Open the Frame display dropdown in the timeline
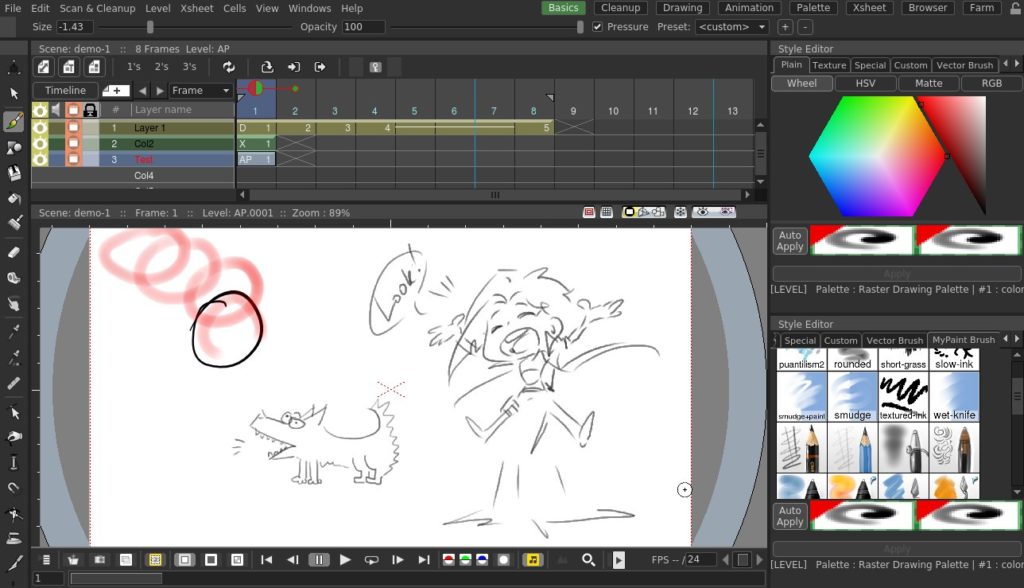The height and width of the screenshot is (588, 1024). pos(198,90)
